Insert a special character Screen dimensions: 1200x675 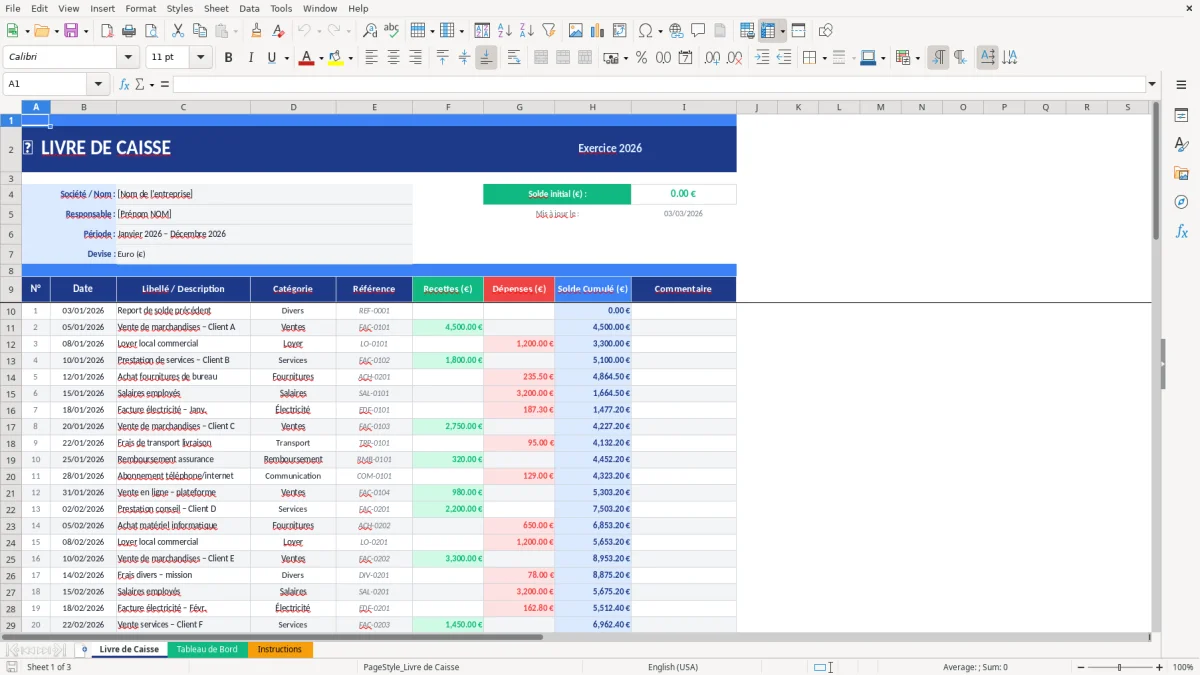tap(645, 30)
